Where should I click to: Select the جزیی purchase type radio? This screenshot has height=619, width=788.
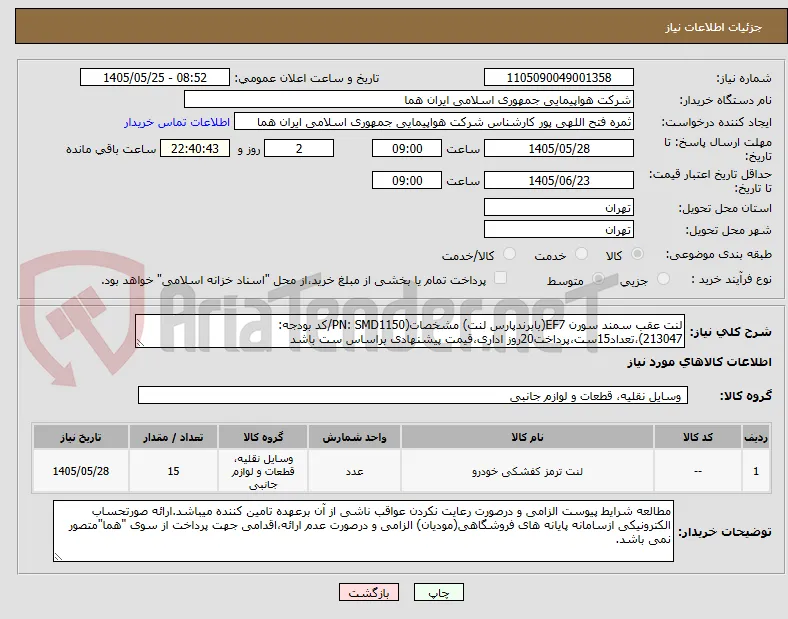(663, 278)
